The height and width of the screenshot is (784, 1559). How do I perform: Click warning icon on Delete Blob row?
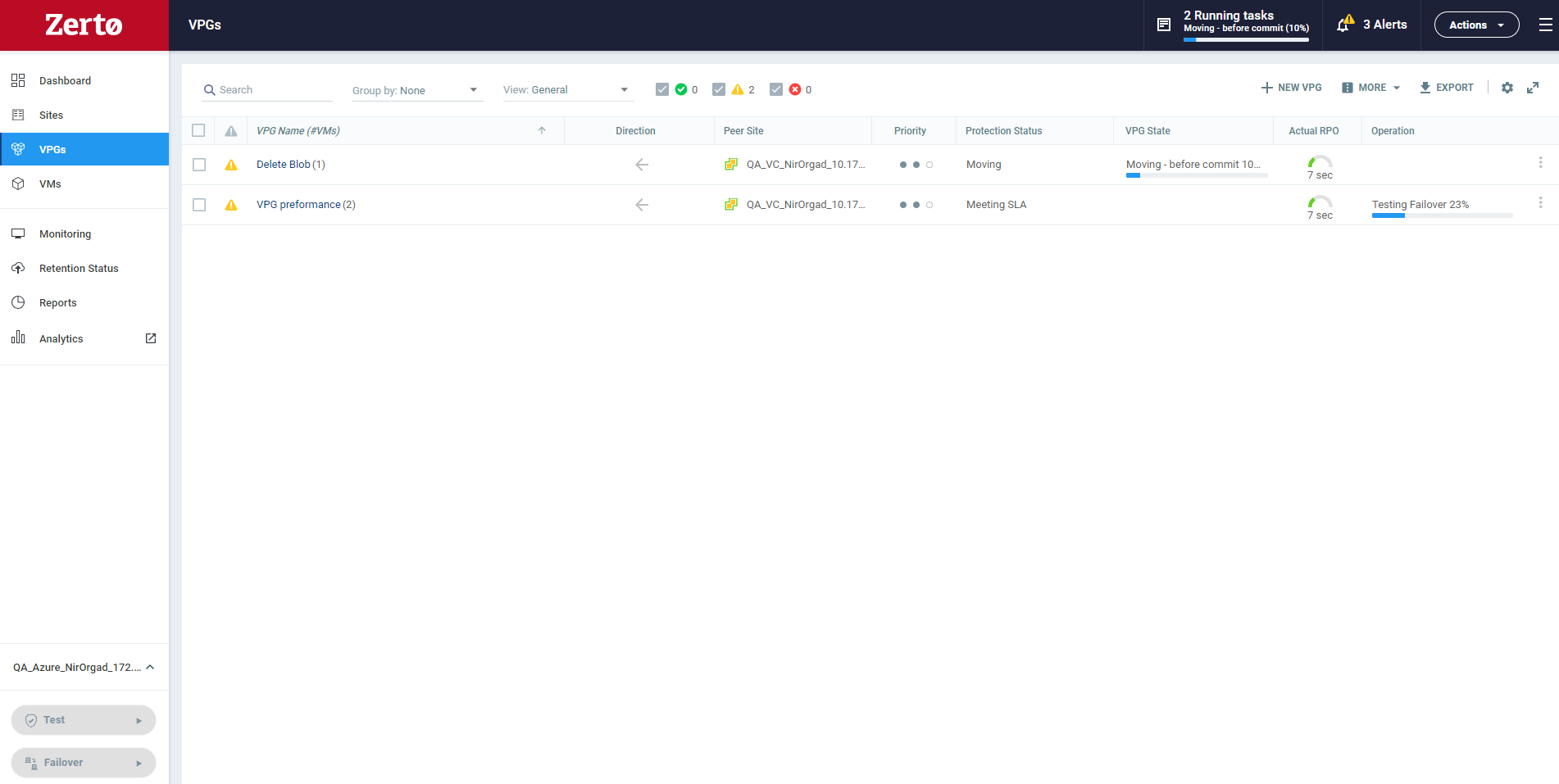point(231,165)
